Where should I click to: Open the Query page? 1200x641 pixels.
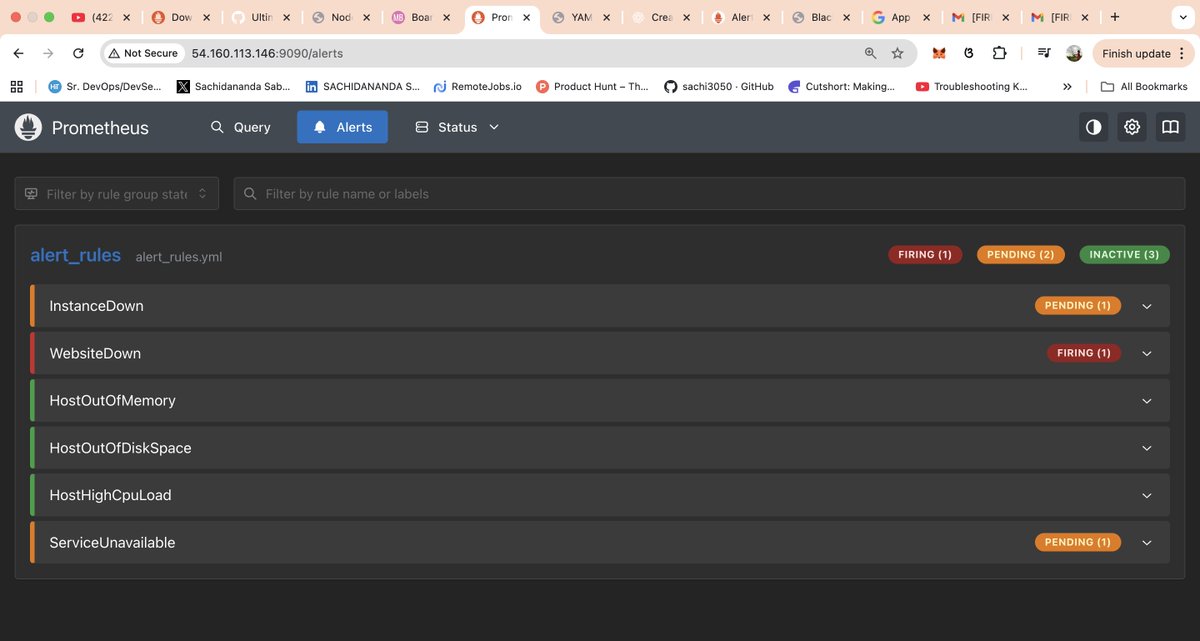(x=240, y=127)
